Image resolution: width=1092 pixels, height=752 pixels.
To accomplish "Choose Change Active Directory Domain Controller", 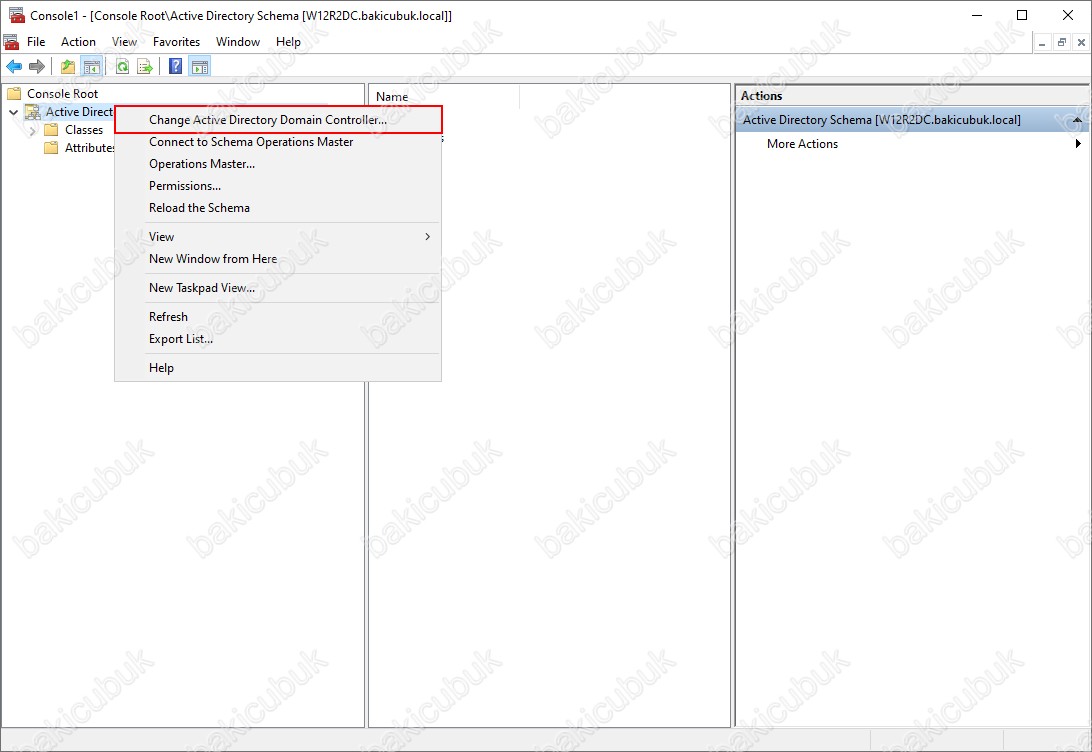I will pos(278,120).
